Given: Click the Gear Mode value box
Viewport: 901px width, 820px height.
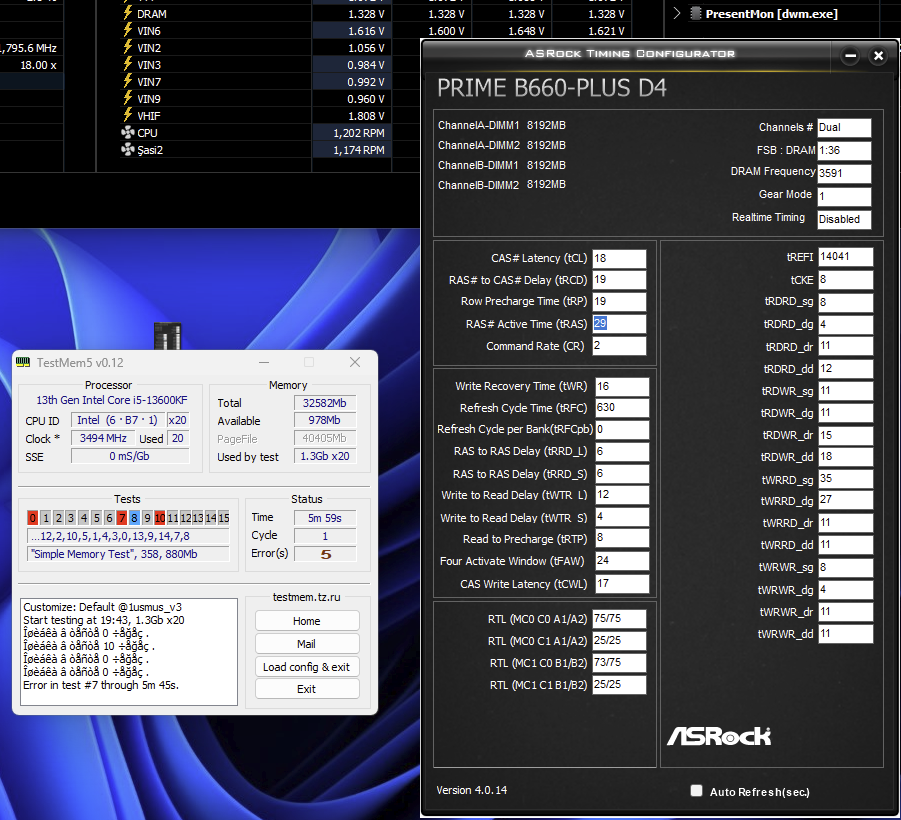Looking at the screenshot, I should pos(843,196).
